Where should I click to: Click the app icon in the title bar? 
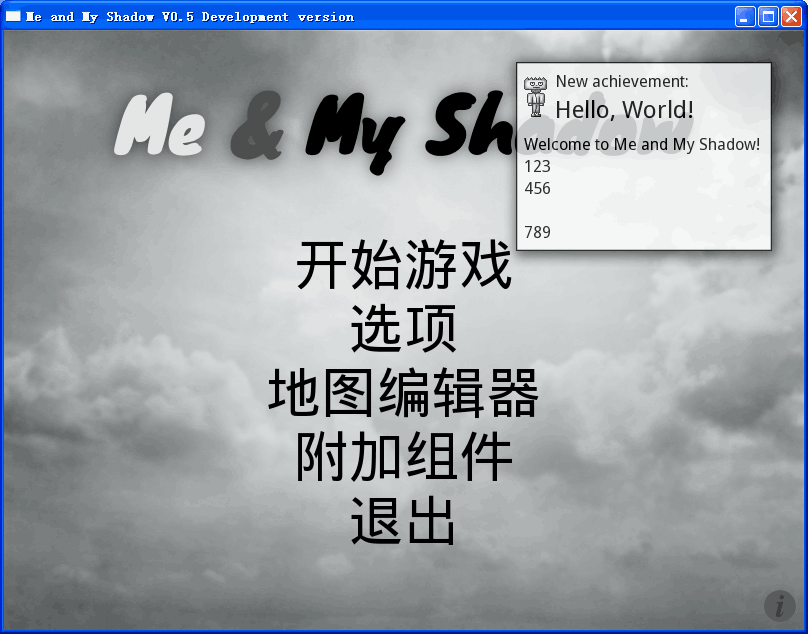[13, 16]
